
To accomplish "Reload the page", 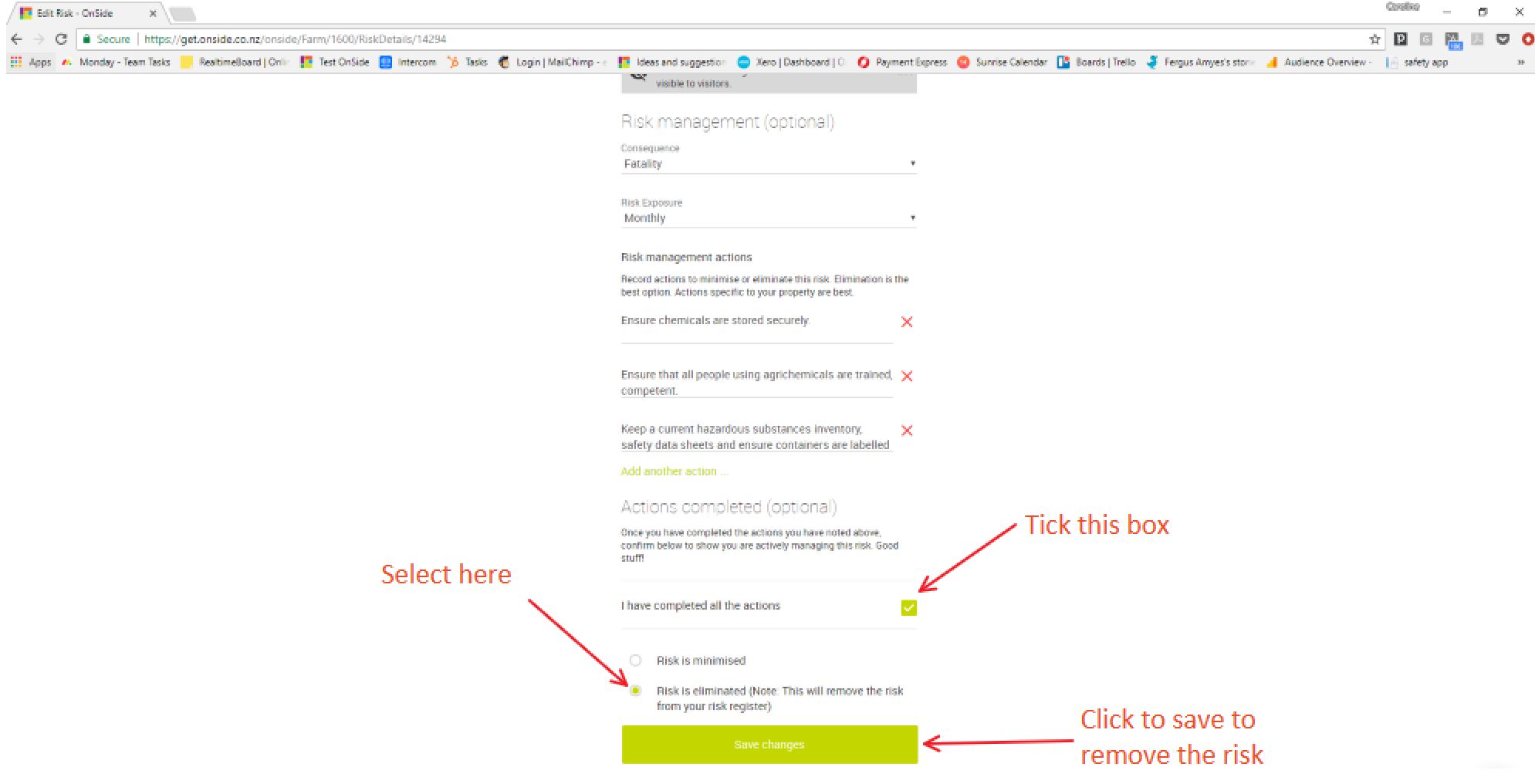I will [x=62, y=39].
